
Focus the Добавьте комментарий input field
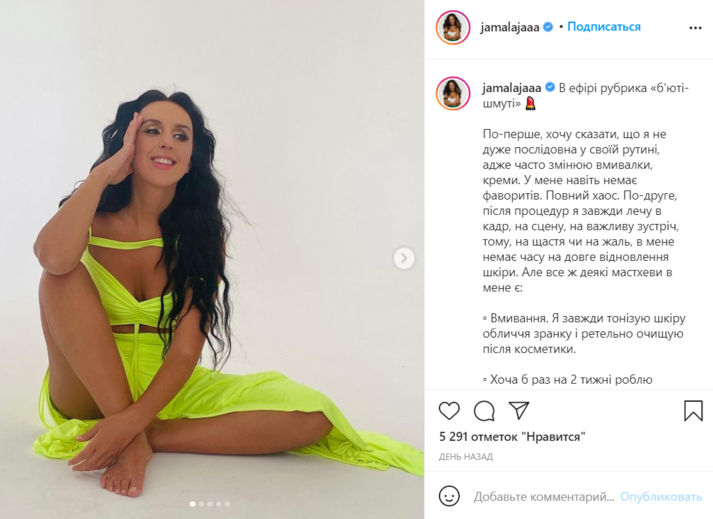[x=544, y=497]
